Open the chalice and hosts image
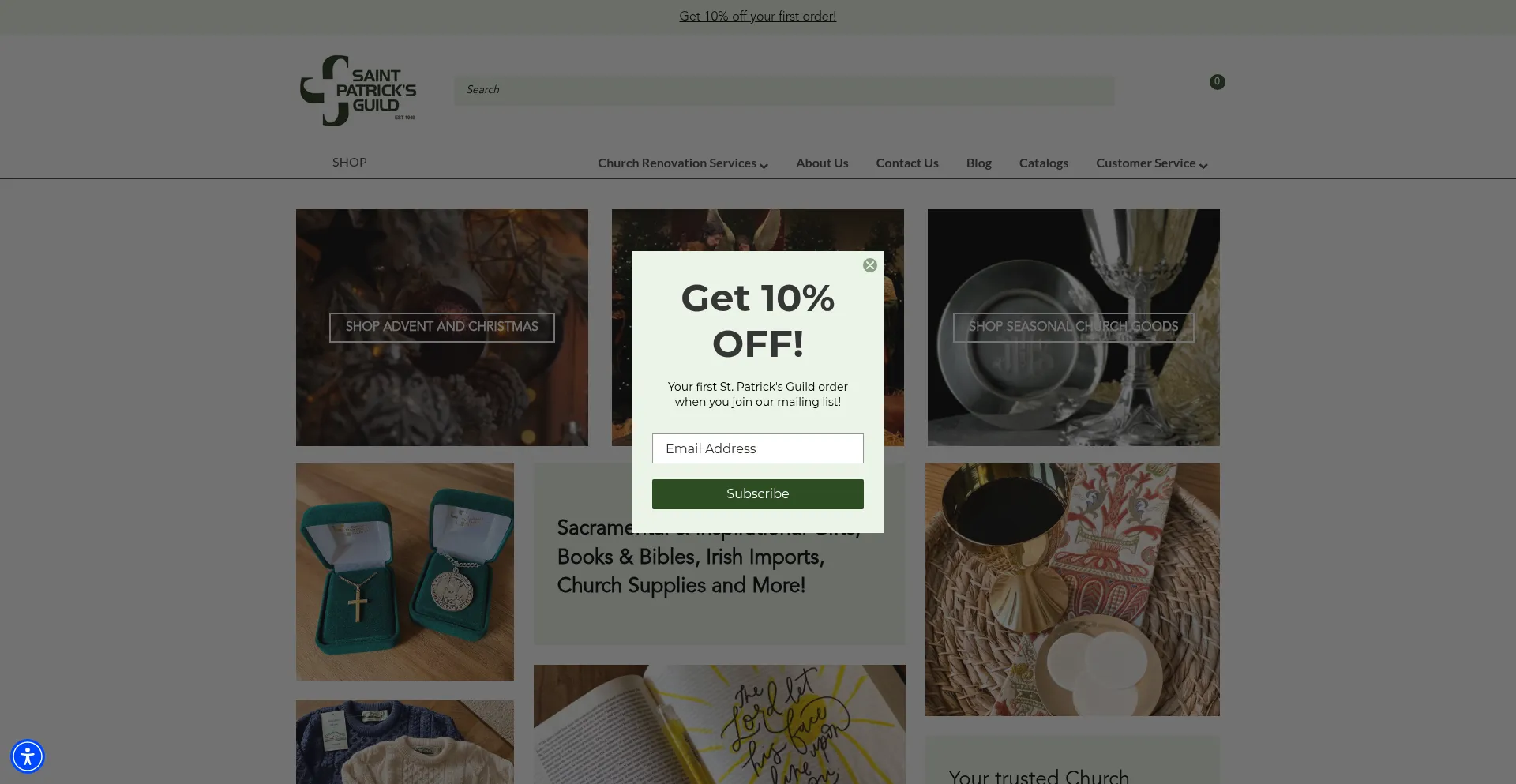The height and width of the screenshot is (784, 1516). click(x=1072, y=590)
